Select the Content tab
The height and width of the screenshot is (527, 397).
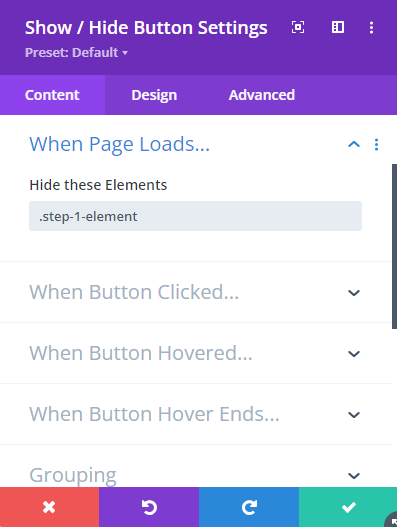point(52,95)
